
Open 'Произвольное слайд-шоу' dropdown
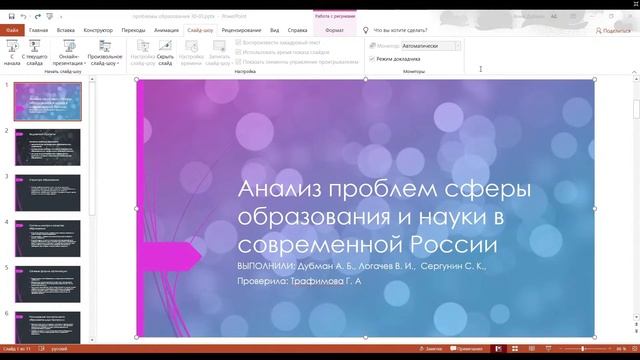pos(105,53)
